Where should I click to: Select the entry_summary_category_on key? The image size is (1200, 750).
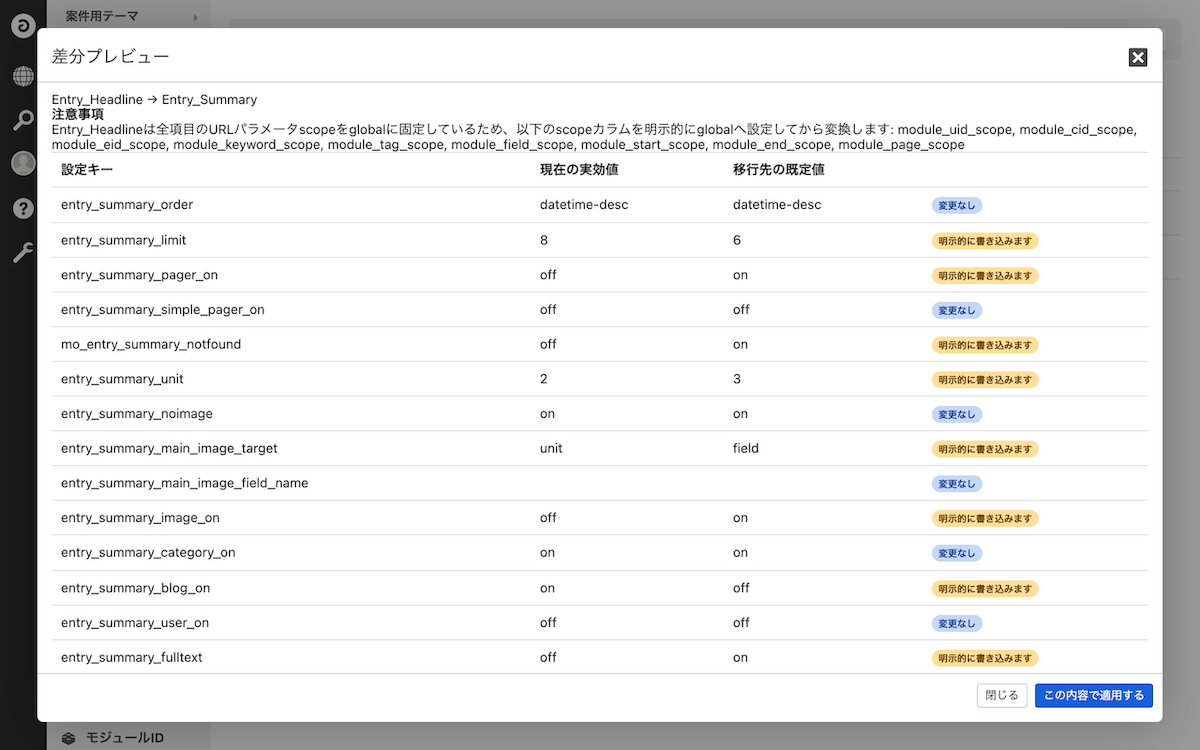148,553
